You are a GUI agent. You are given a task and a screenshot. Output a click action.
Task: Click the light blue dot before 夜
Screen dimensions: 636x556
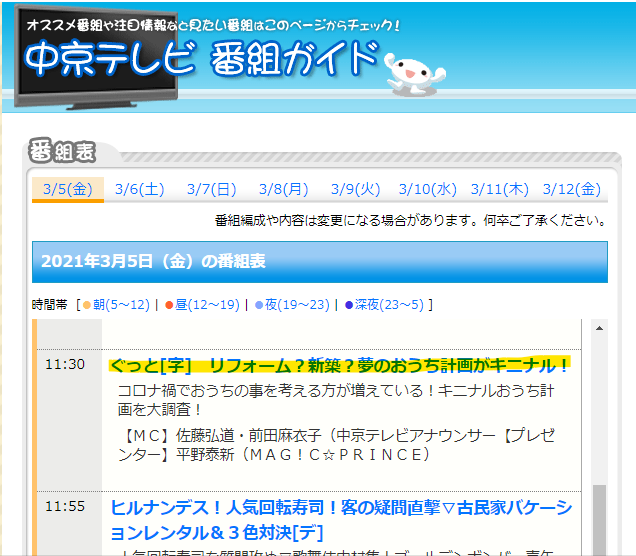point(259,305)
